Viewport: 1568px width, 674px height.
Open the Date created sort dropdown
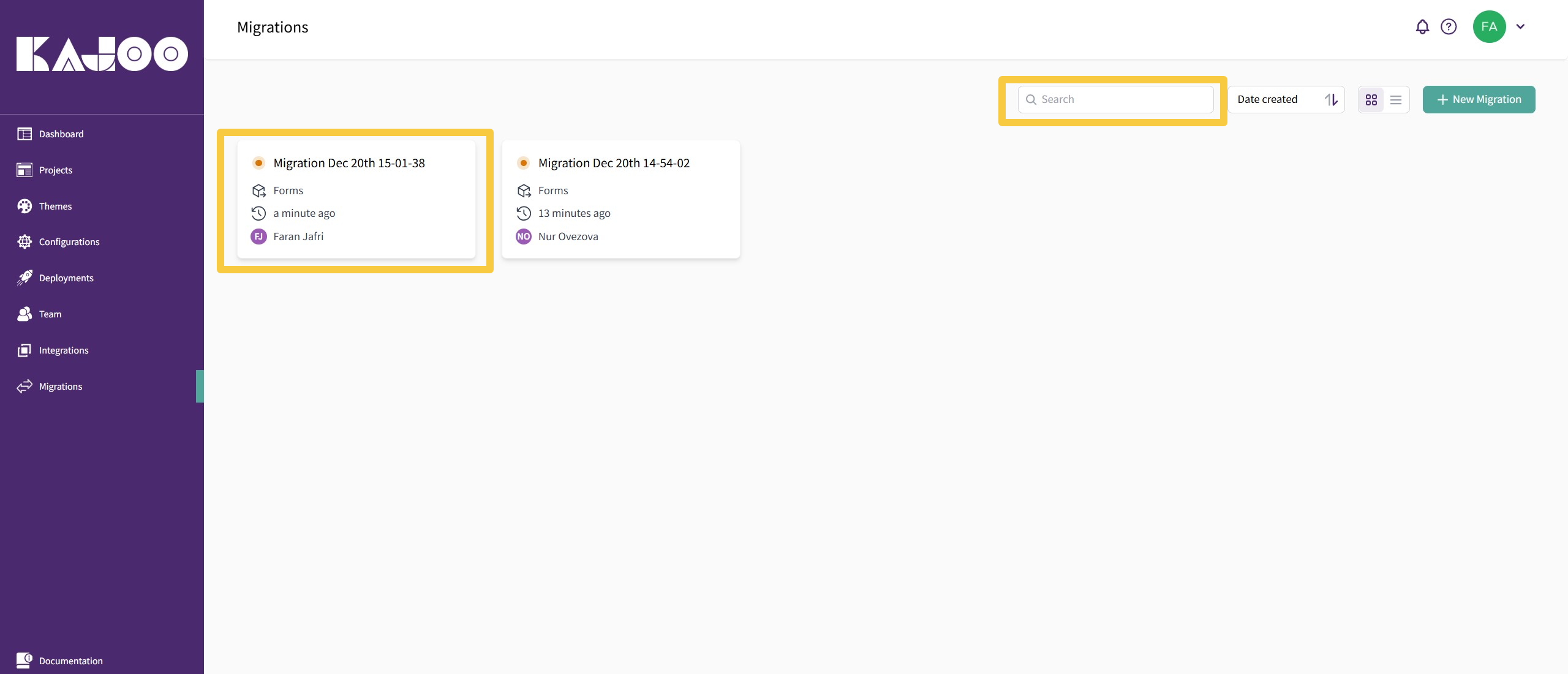(x=1268, y=100)
